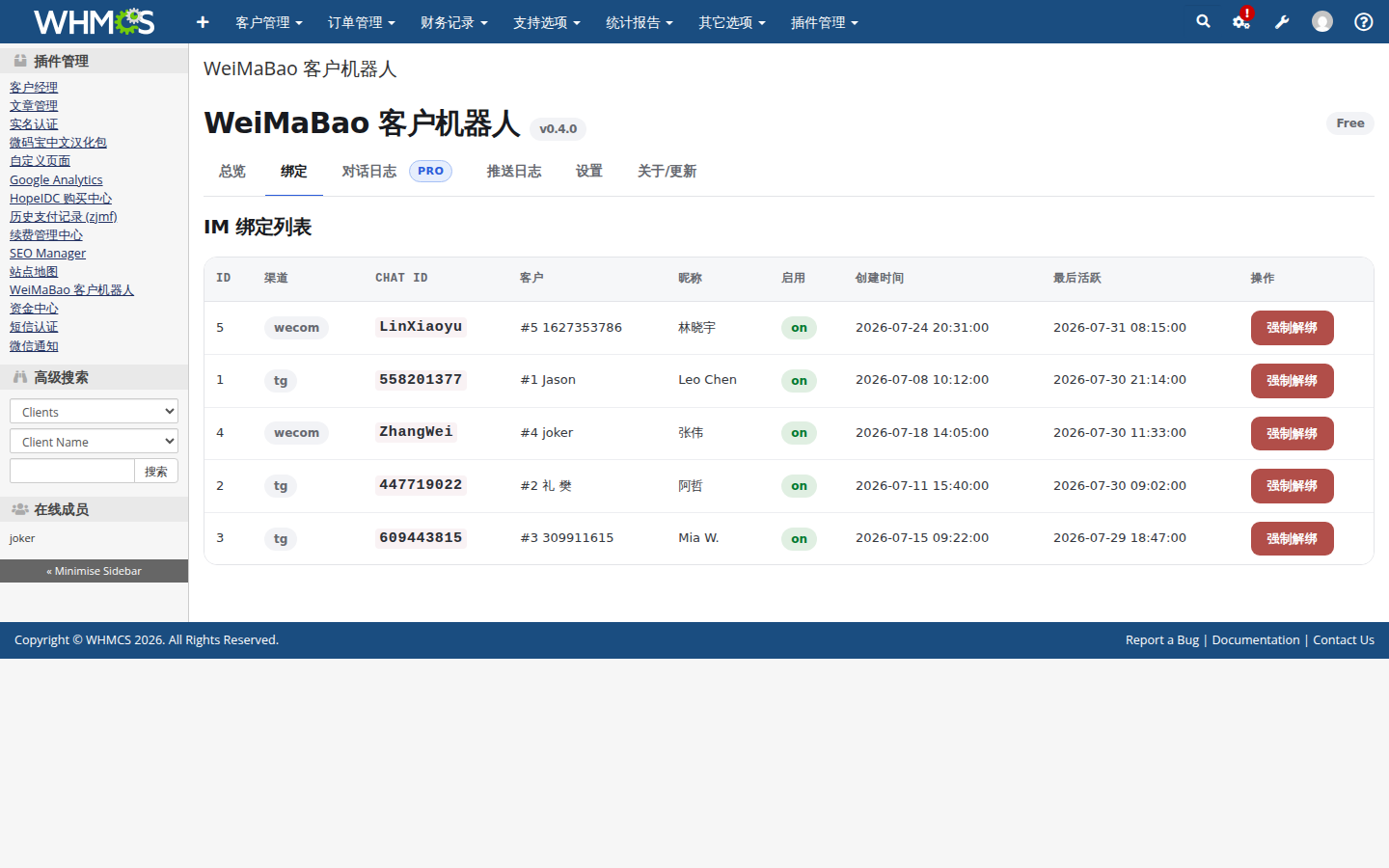
Task: Open Google Analytics sidebar link
Action: click(56, 180)
